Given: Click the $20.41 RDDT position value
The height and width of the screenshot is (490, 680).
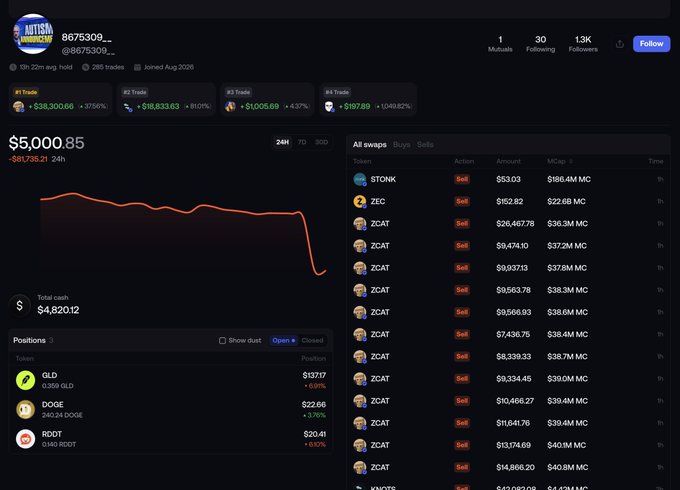Looking at the screenshot, I should coord(314,434).
